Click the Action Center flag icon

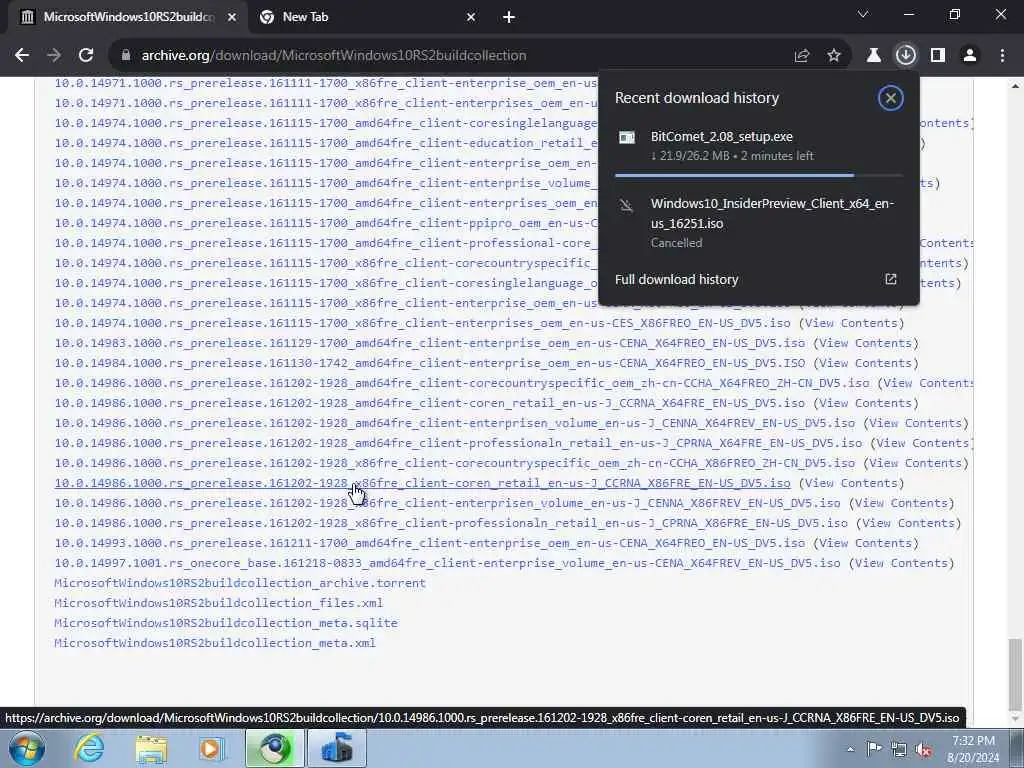tap(874, 749)
